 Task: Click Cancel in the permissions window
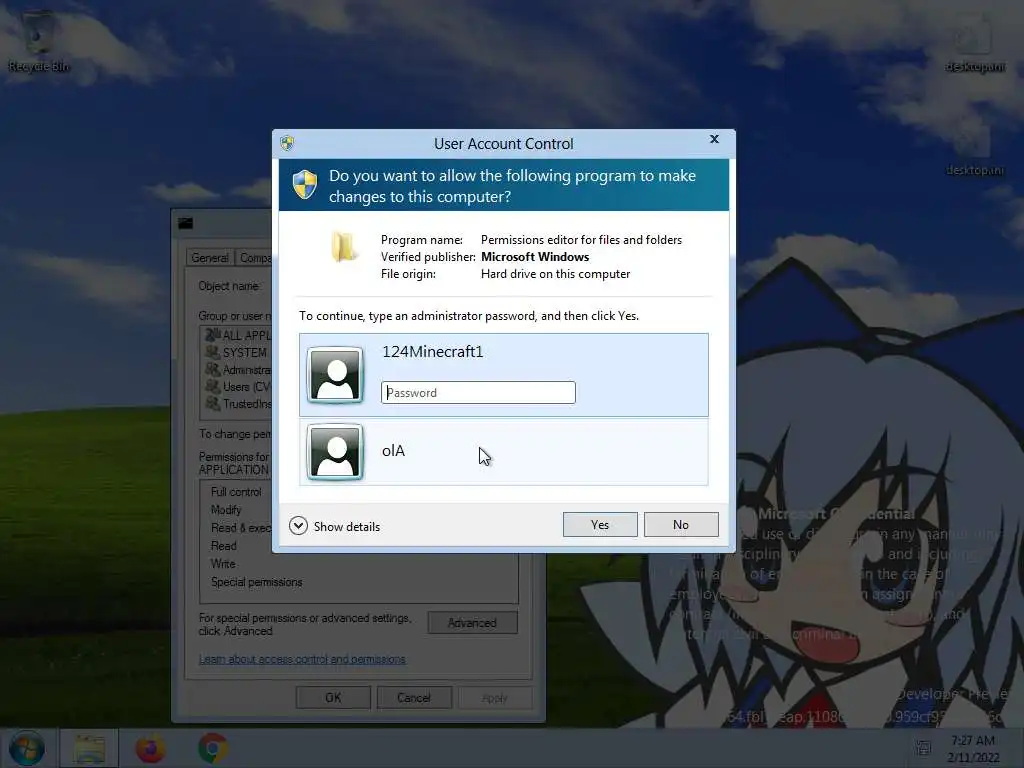(414, 697)
